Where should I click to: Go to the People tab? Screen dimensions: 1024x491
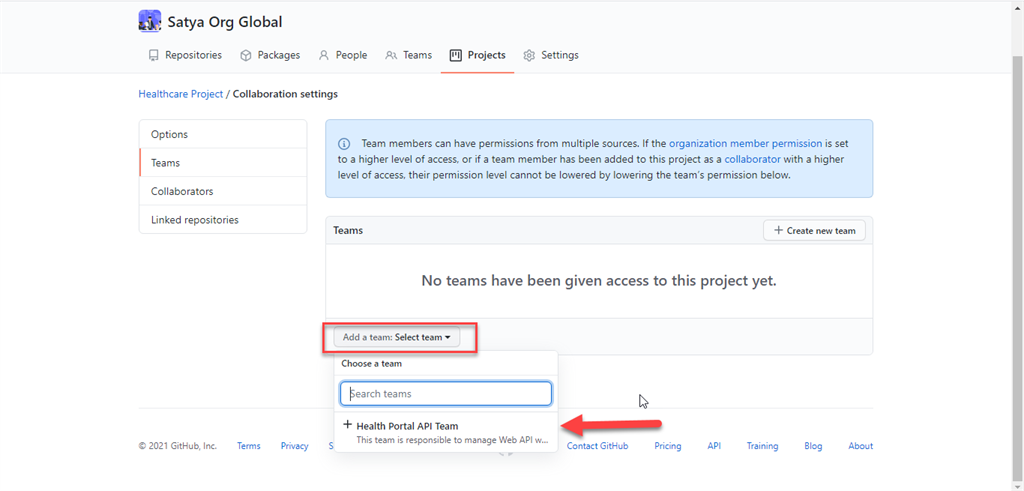342,55
